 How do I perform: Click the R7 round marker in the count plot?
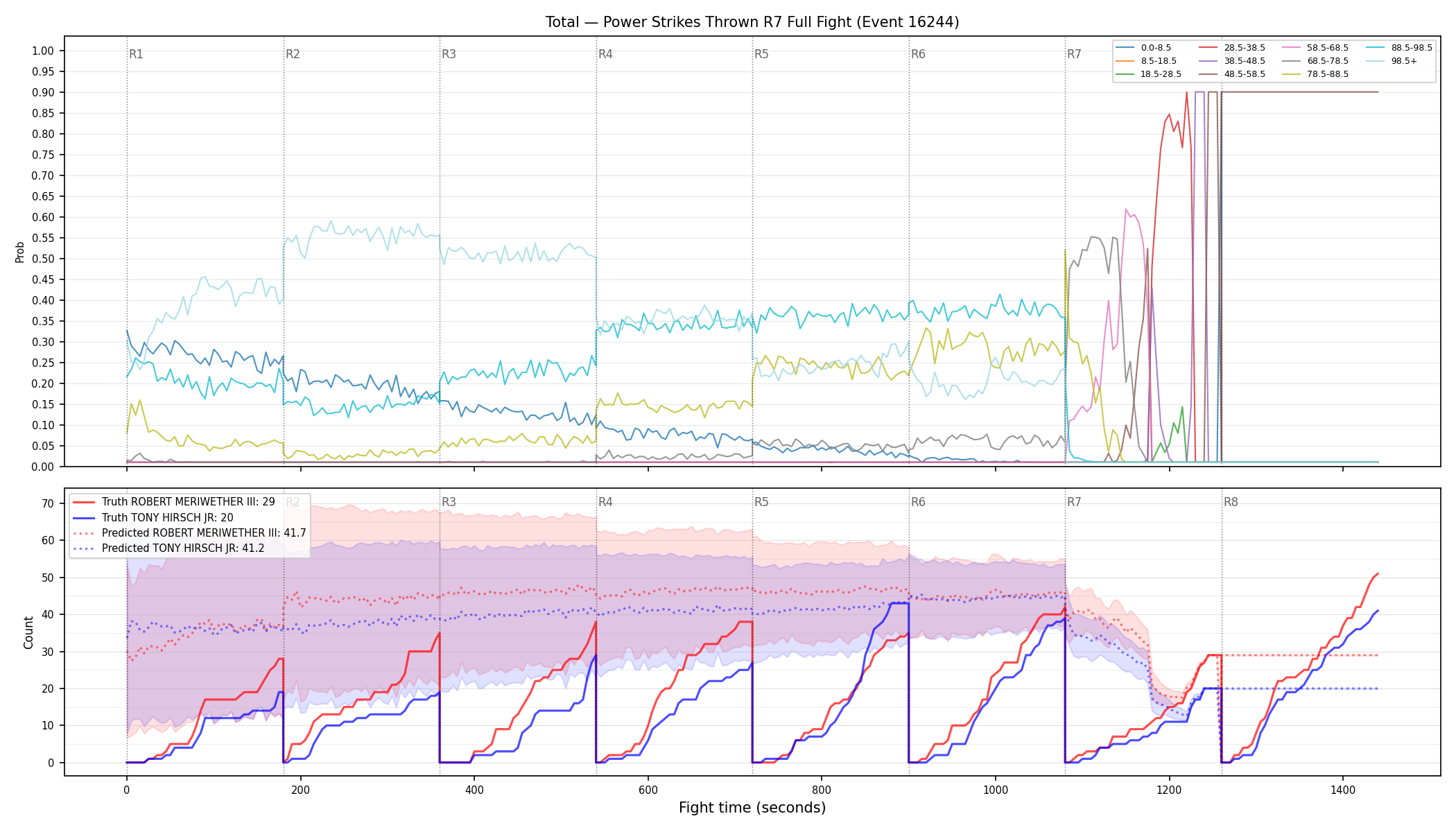[1074, 502]
